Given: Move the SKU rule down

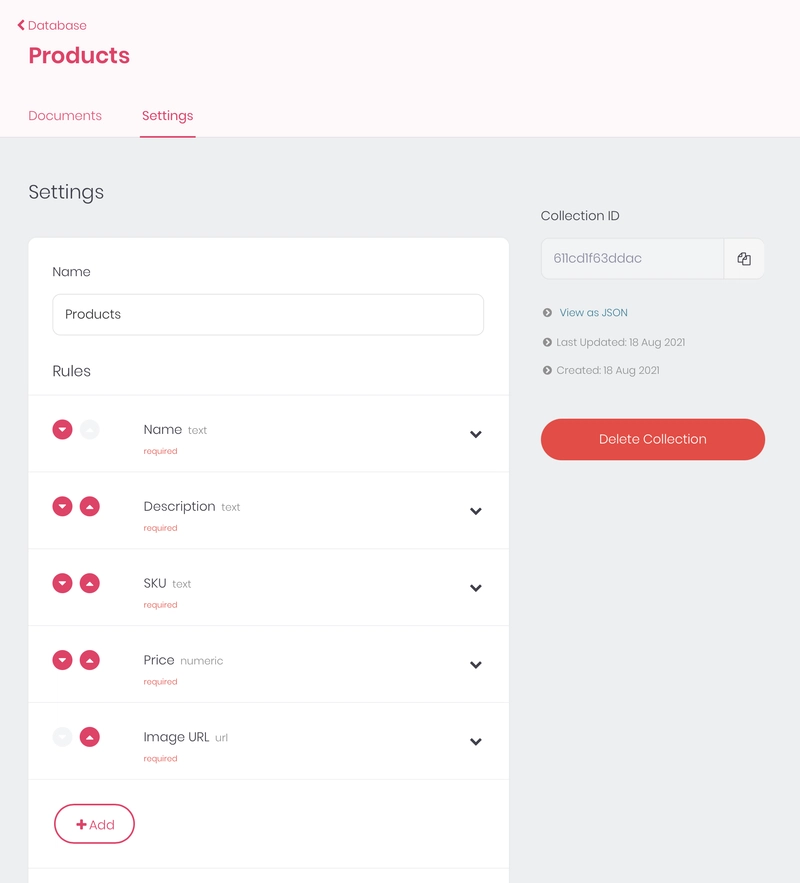Looking at the screenshot, I should (62, 584).
